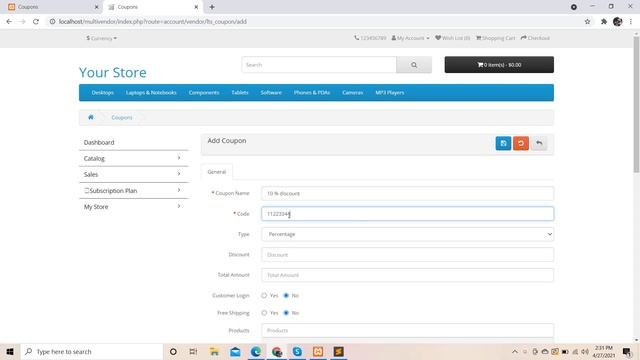Screen dimensions: 640x360
Task: Focus the Discount input field
Action: click(407, 254)
